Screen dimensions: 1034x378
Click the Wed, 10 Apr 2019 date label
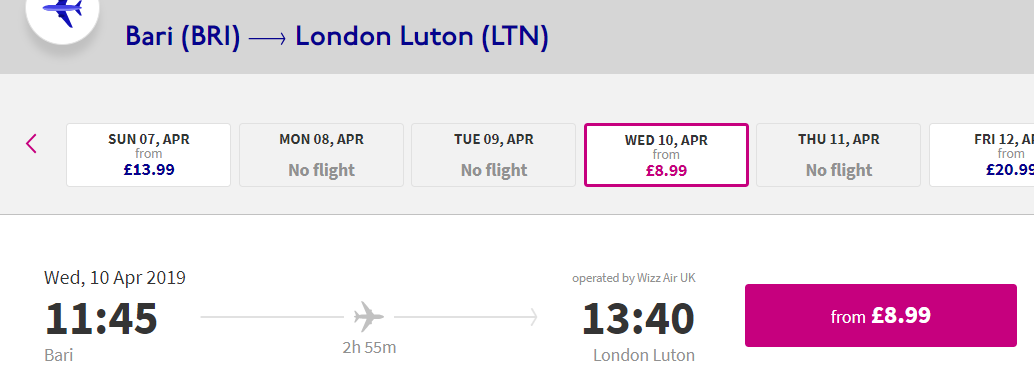115,278
